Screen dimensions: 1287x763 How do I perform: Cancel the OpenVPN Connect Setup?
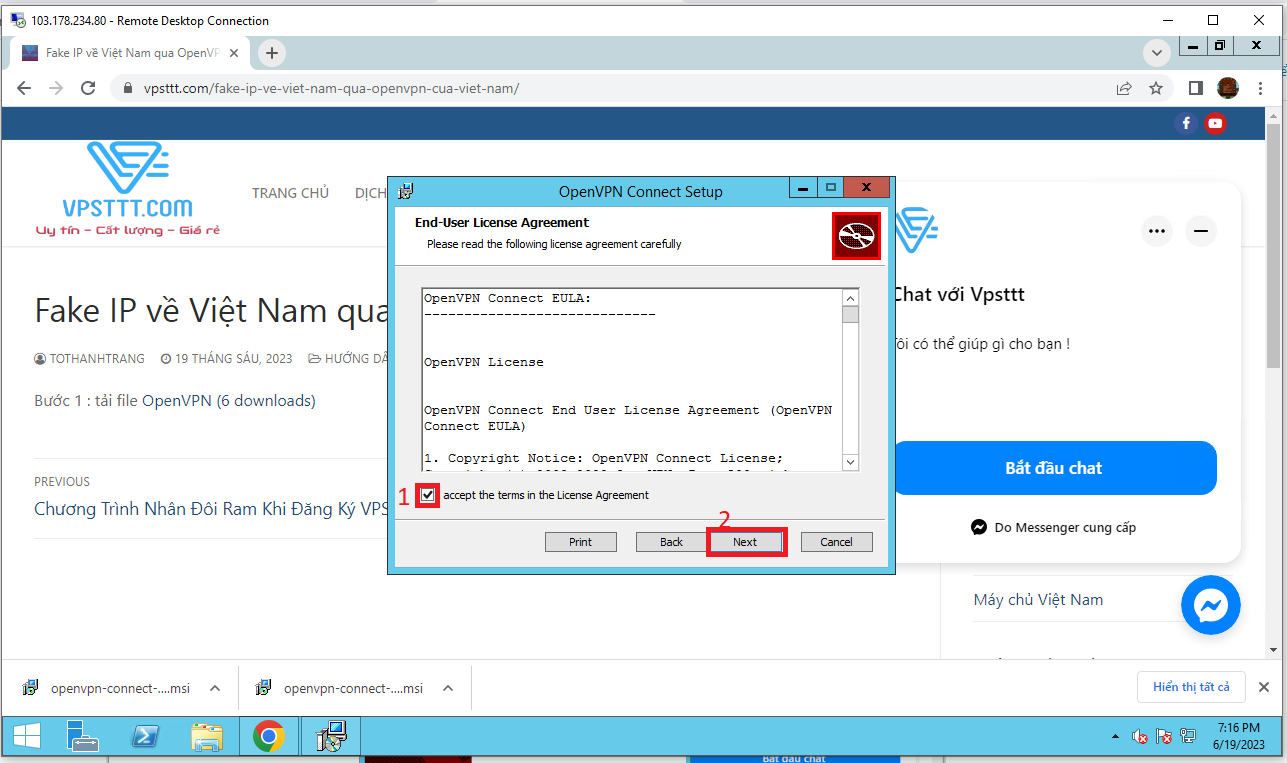tap(837, 542)
